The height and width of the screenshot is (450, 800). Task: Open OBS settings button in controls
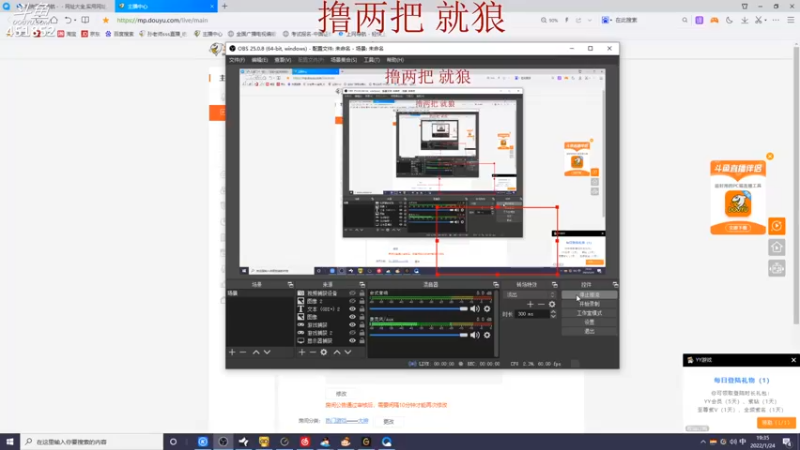pyautogui.click(x=589, y=322)
